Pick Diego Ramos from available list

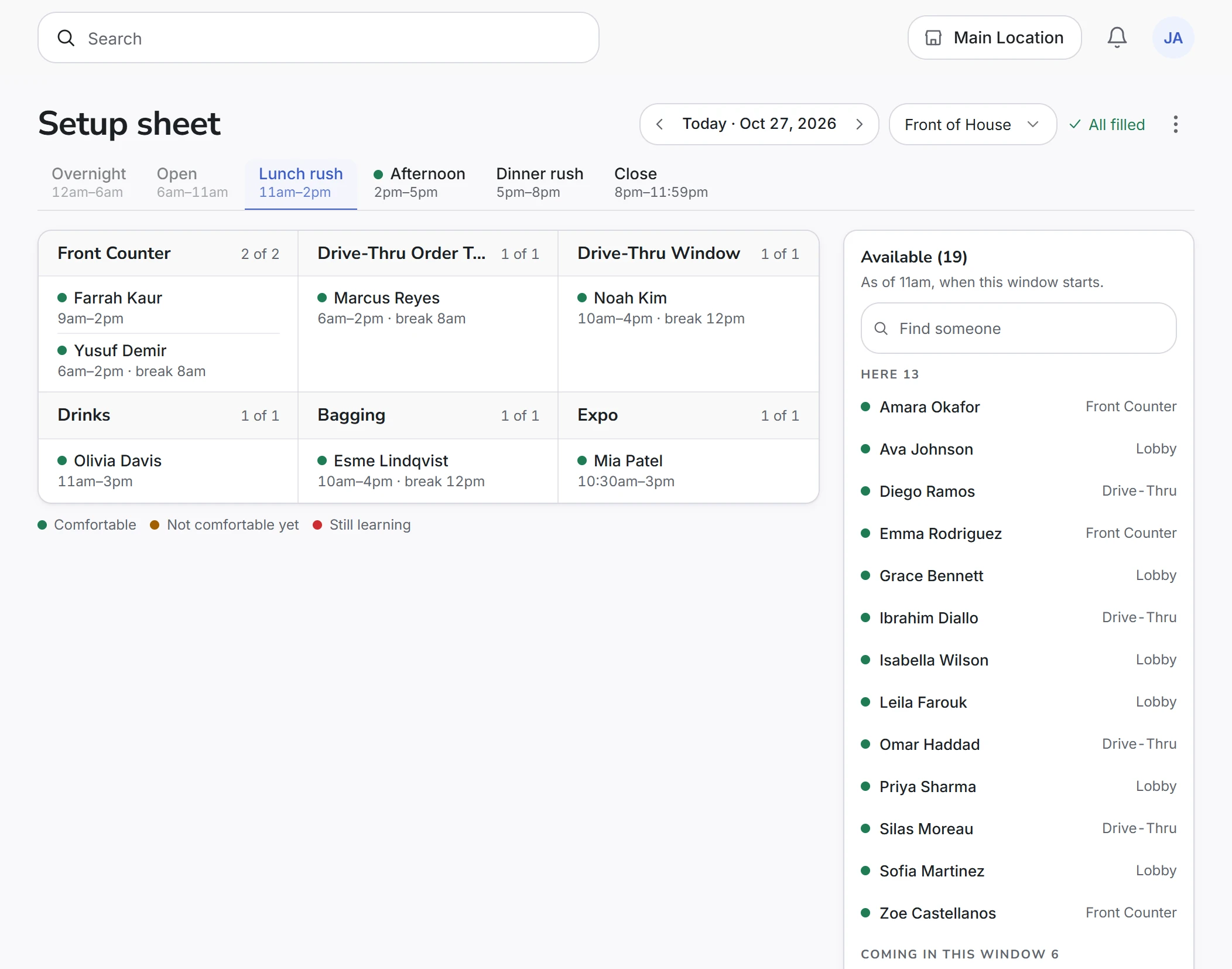[x=1018, y=492]
